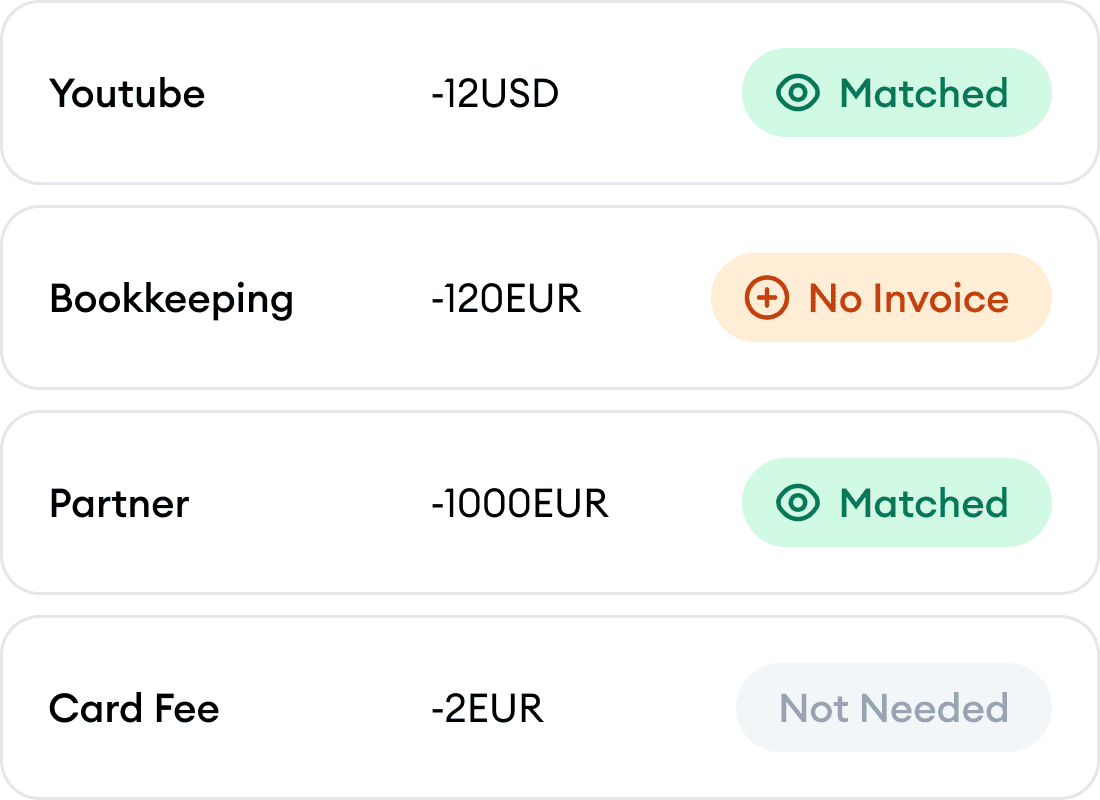Click the Matched badge on the Youtube row

(x=896, y=93)
